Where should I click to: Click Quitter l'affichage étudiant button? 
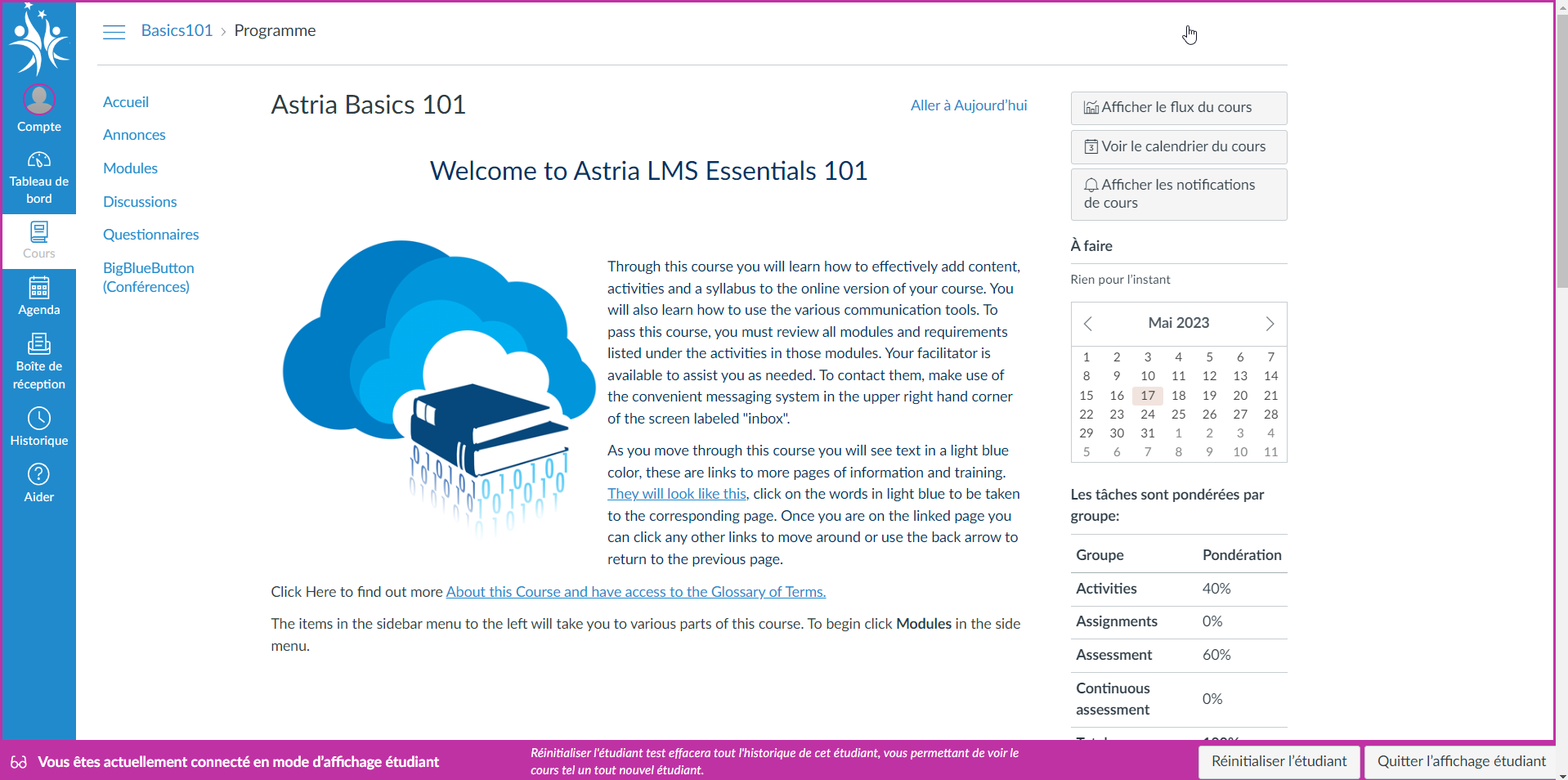(1462, 762)
